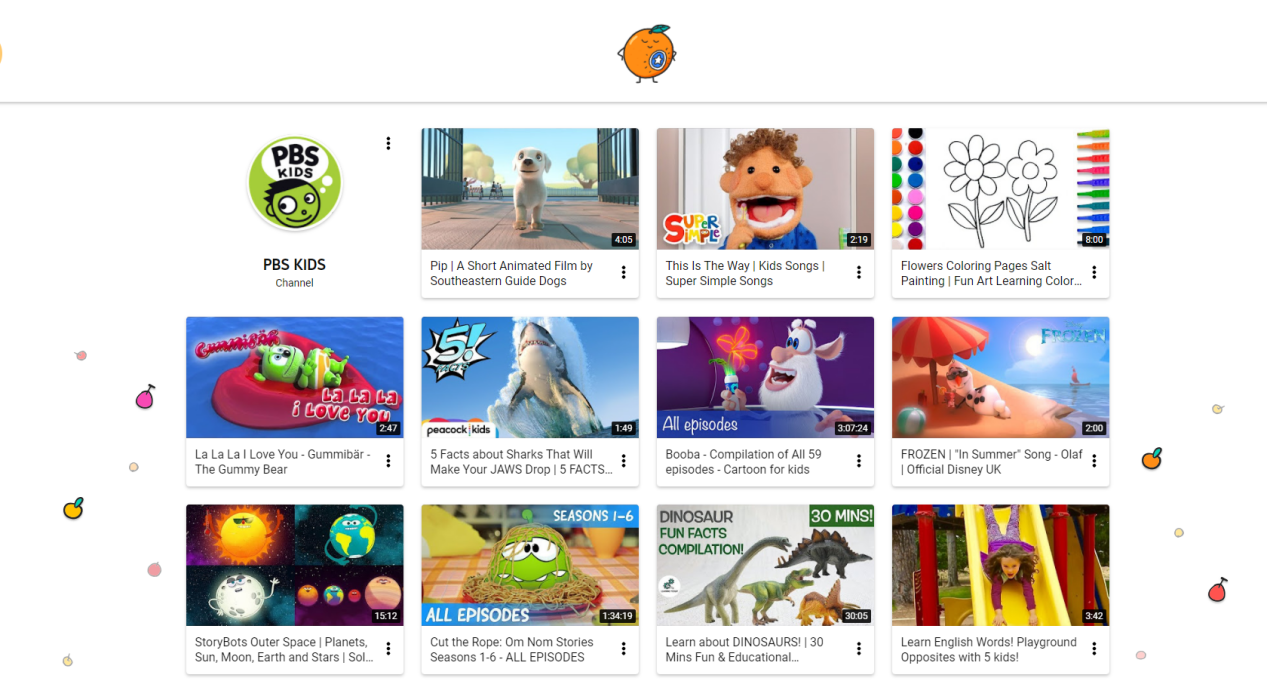
Task: Open more options for La La La I Love You
Action: tap(388, 461)
